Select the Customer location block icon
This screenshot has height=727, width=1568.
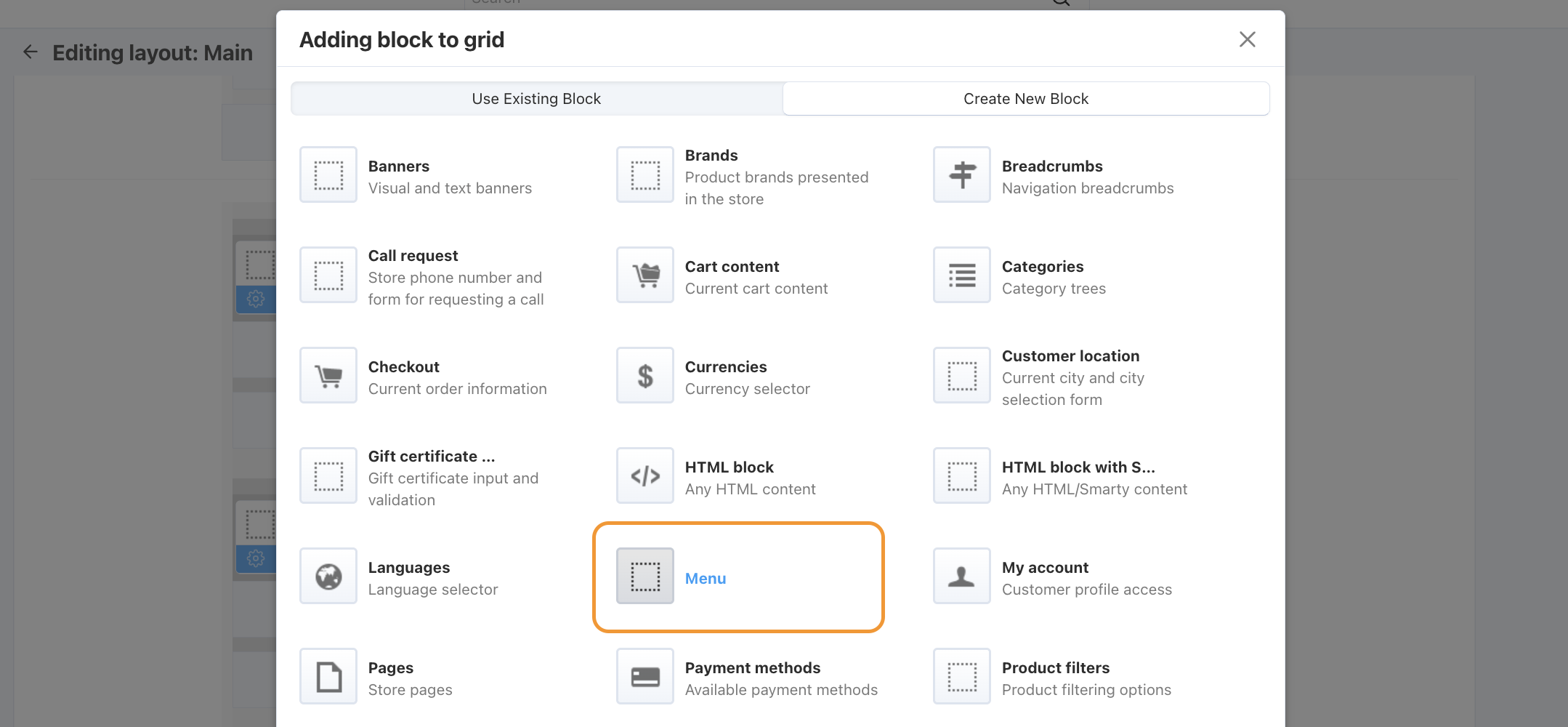[962, 376]
